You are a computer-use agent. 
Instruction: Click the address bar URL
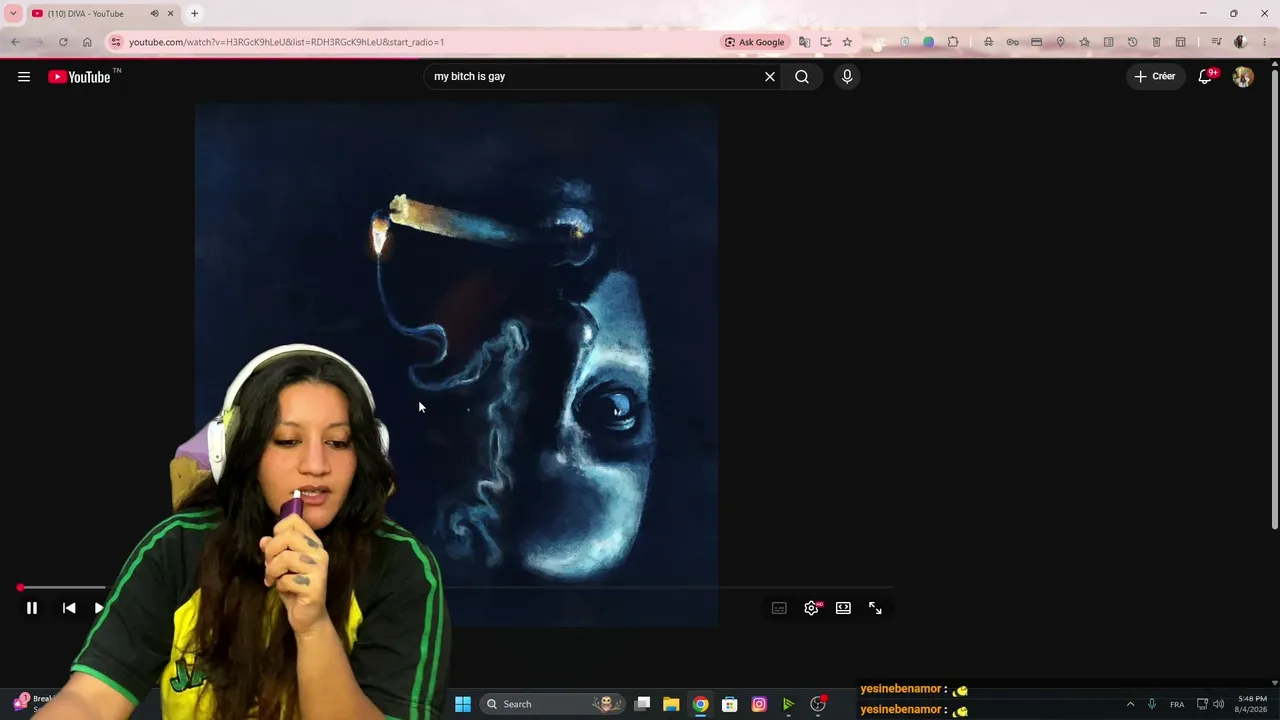(286, 42)
